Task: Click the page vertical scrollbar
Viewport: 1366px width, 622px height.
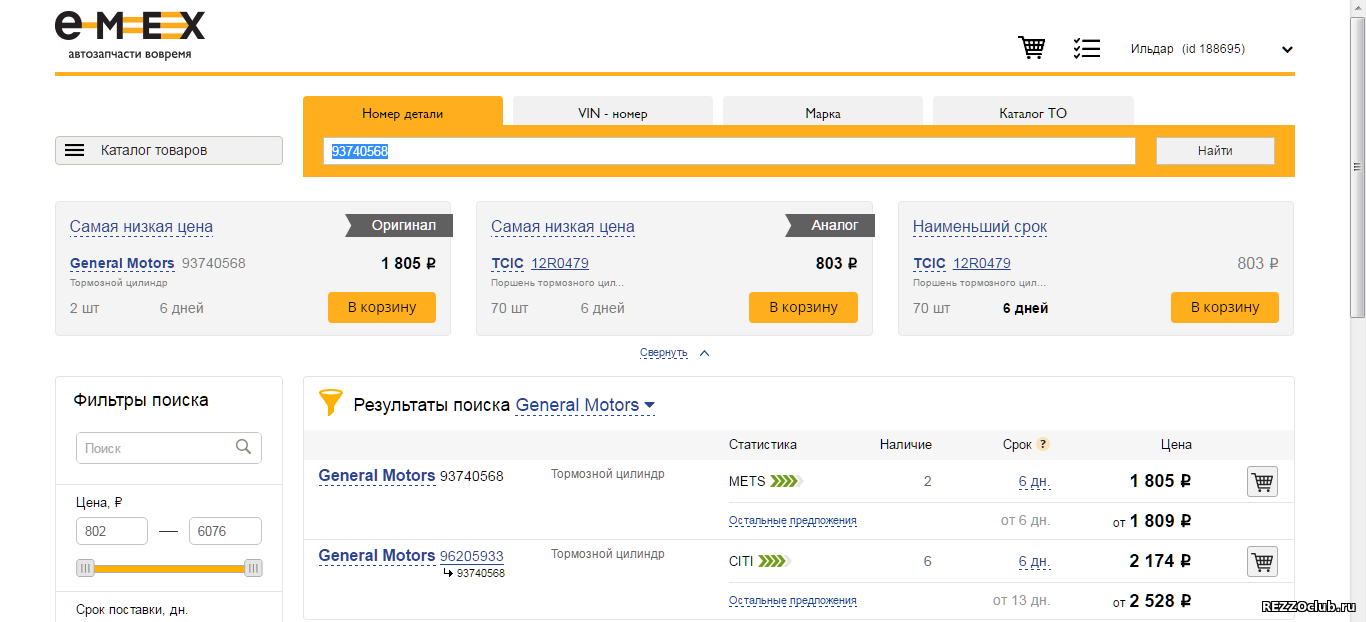Action: click(x=1357, y=165)
